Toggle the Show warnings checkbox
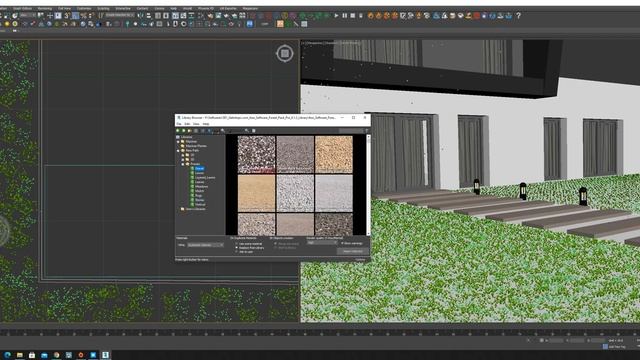This screenshot has height=360, width=640. click(342, 243)
